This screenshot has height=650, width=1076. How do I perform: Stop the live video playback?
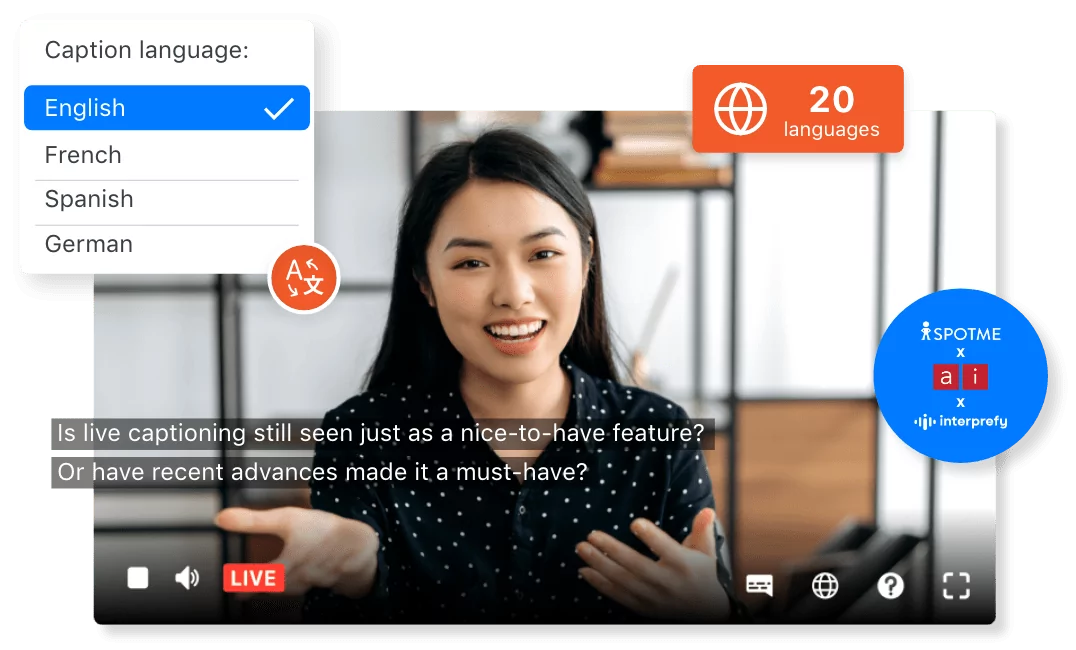[138, 578]
